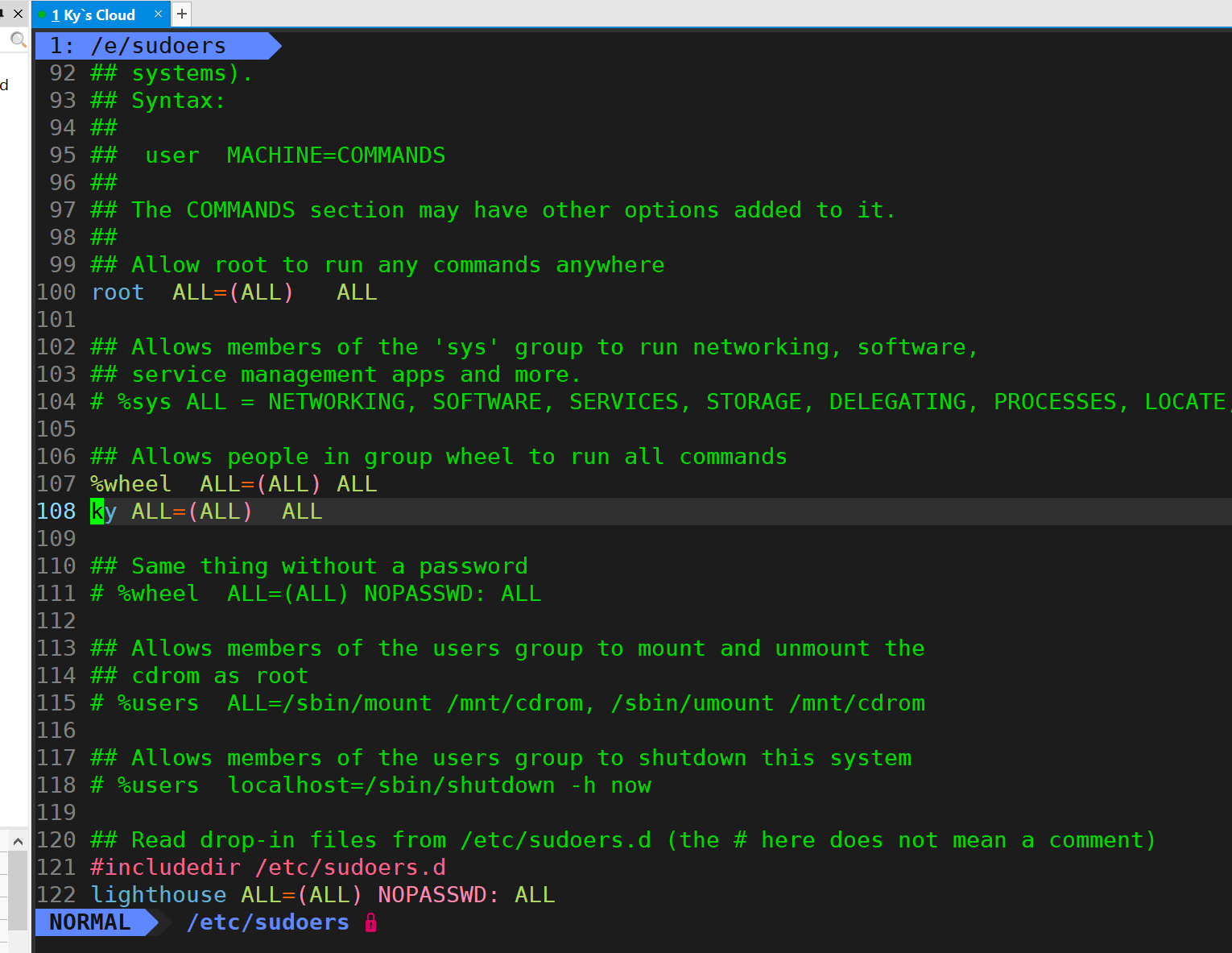Click the NORMAL mode indicator in statusline

pyautogui.click(x=96, y=922)
